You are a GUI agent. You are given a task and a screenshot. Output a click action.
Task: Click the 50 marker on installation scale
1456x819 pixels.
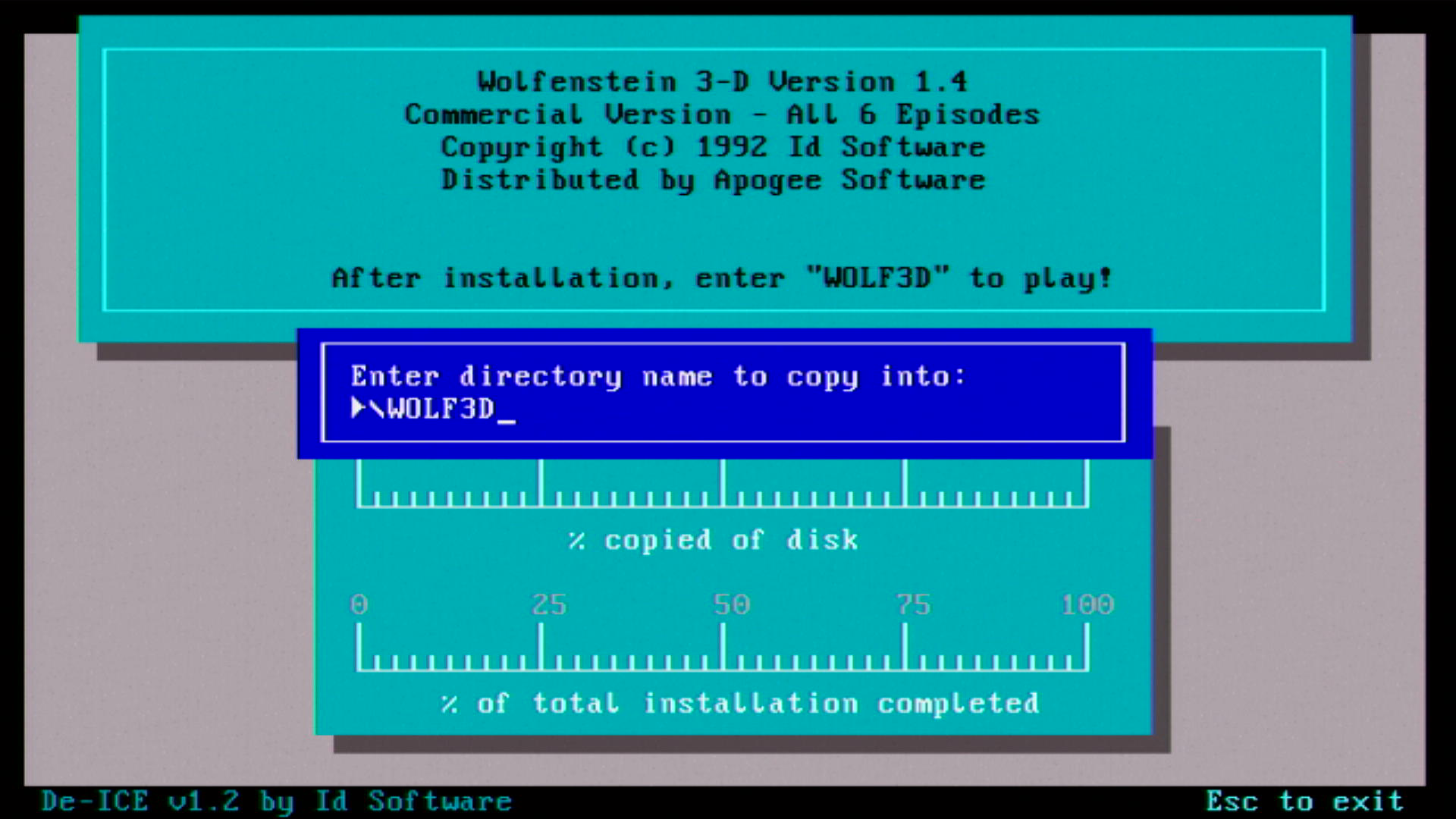point(731,604)
